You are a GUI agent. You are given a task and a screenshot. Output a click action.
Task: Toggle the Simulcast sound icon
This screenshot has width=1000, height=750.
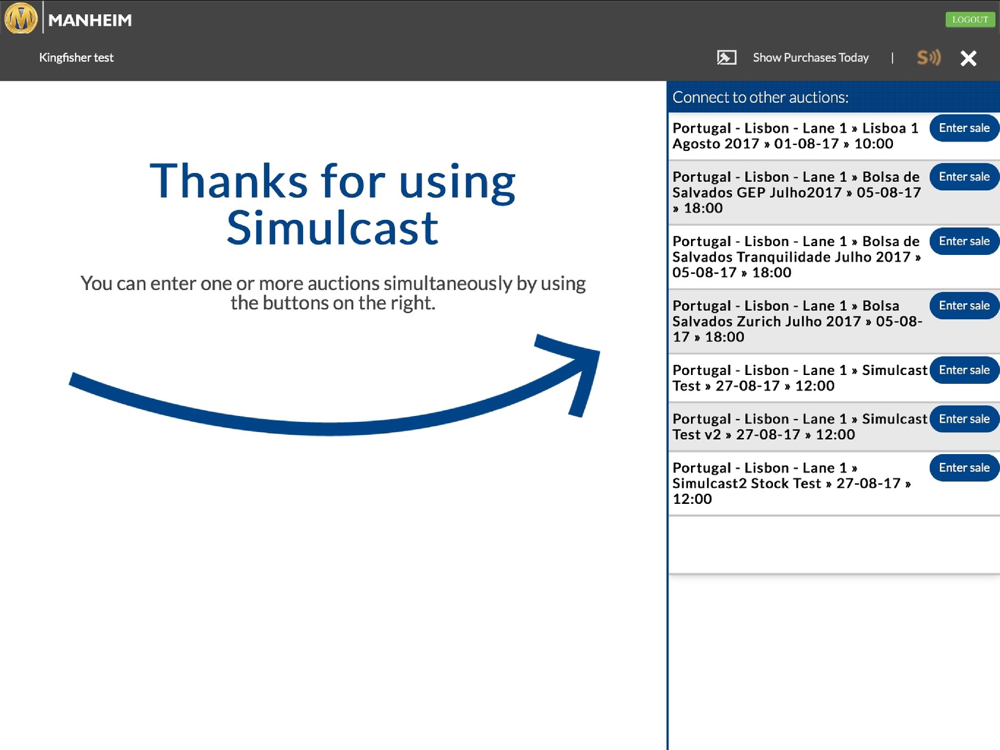[x=929, y=58]
